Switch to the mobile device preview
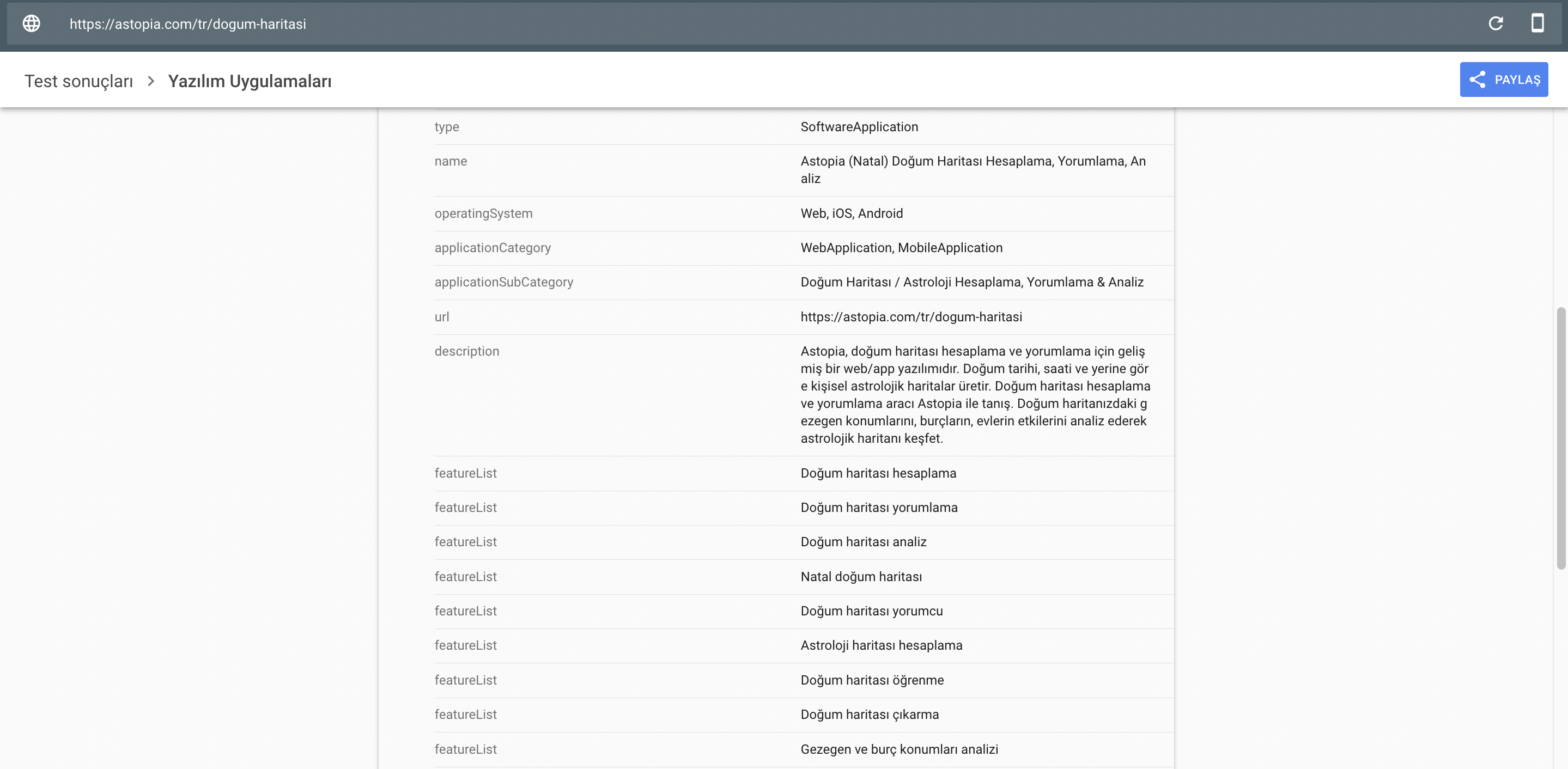Viewport: 1568px width, 769px height. click(x=1538, y=24)
